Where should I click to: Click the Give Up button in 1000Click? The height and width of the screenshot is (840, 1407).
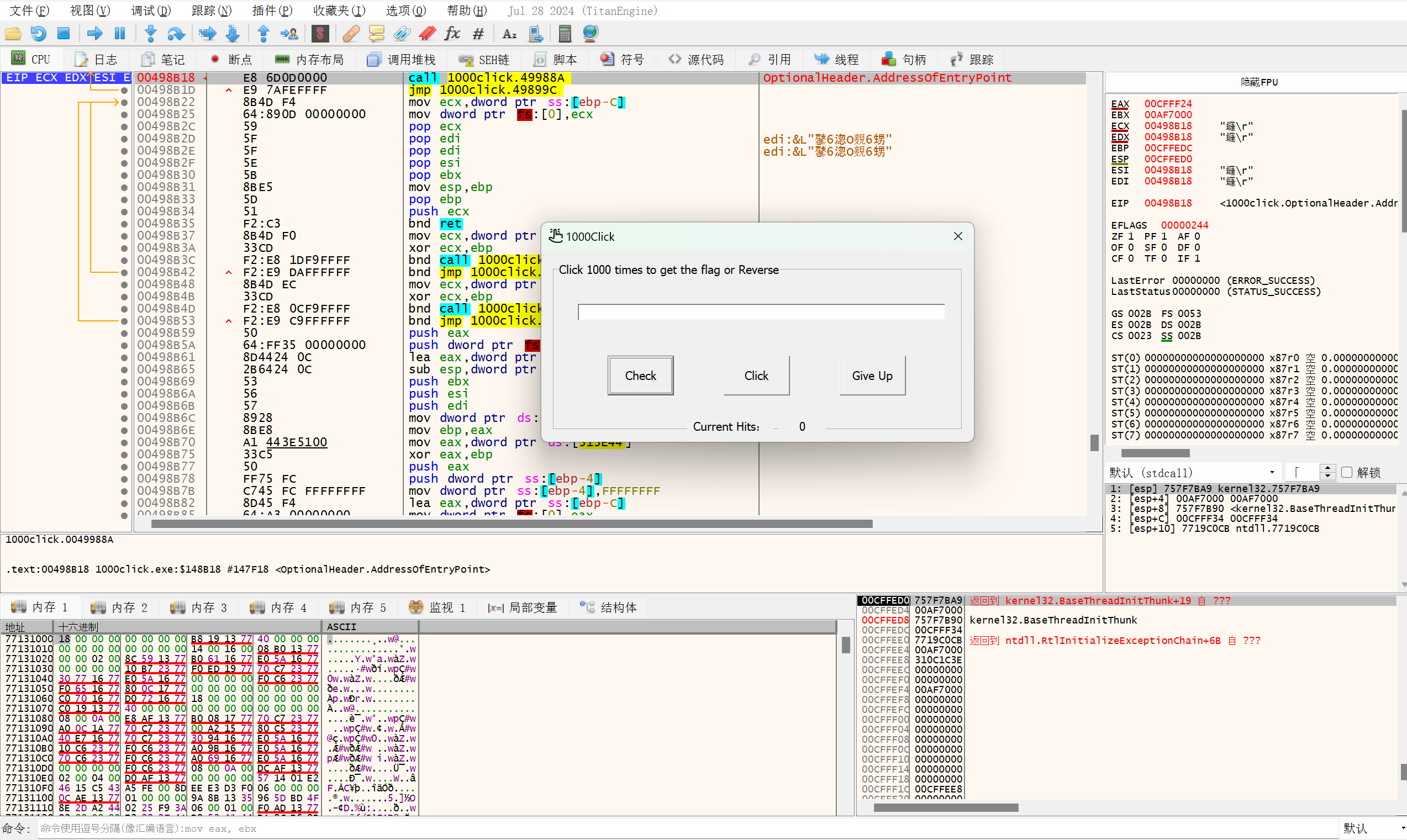pyautogui.click(x=872, y=376)
